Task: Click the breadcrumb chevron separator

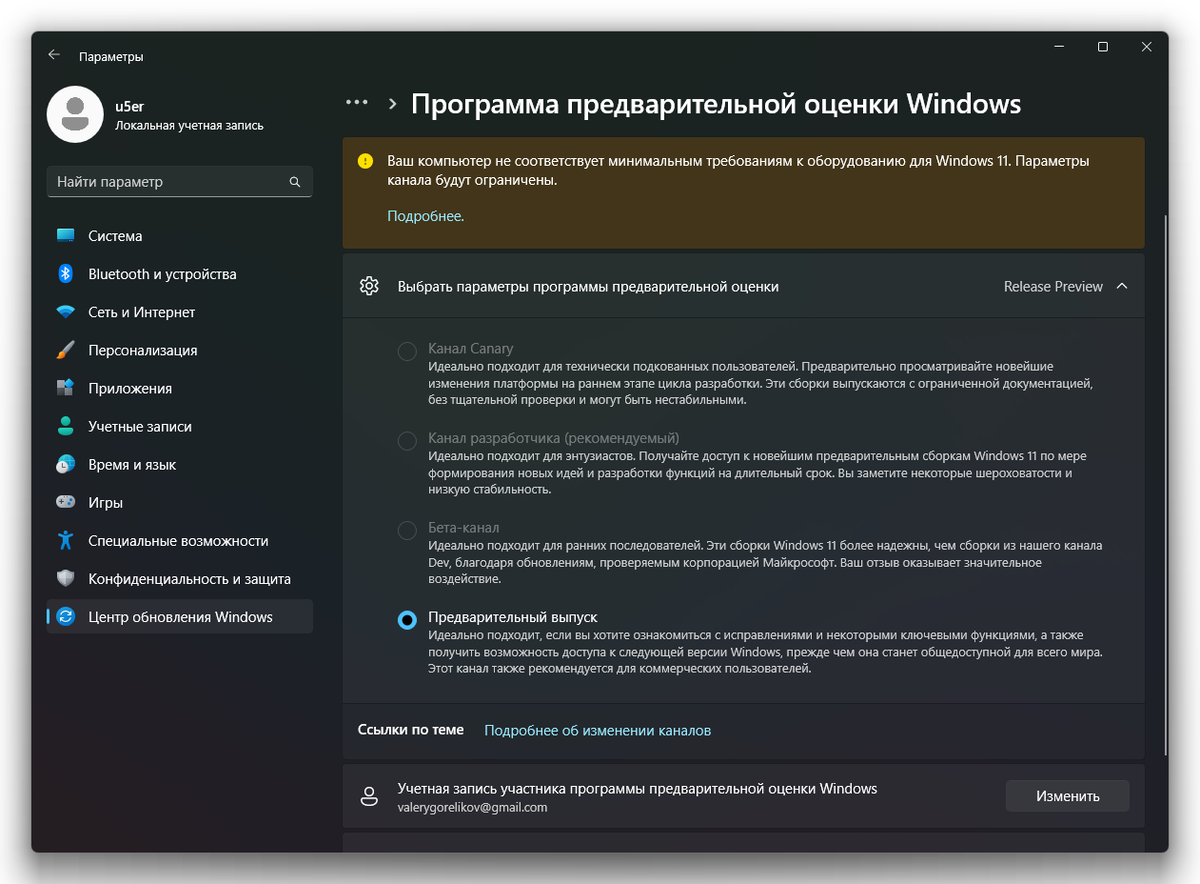Action: point(393,104)
